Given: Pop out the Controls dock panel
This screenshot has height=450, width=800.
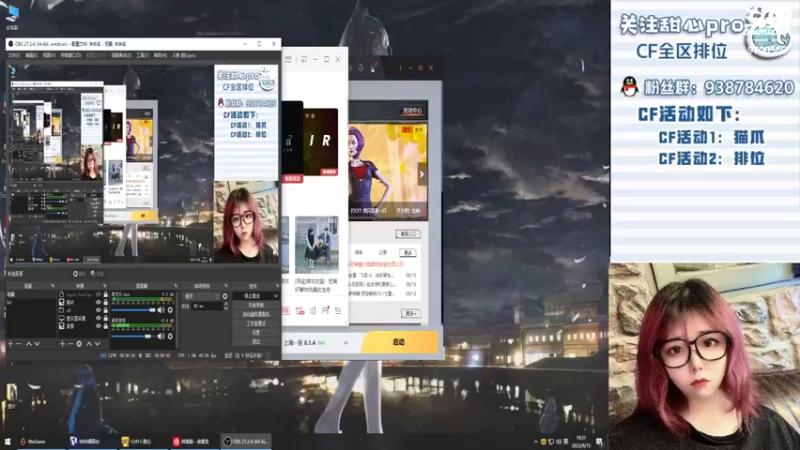Looking at the screenshot, I should 277,286.
